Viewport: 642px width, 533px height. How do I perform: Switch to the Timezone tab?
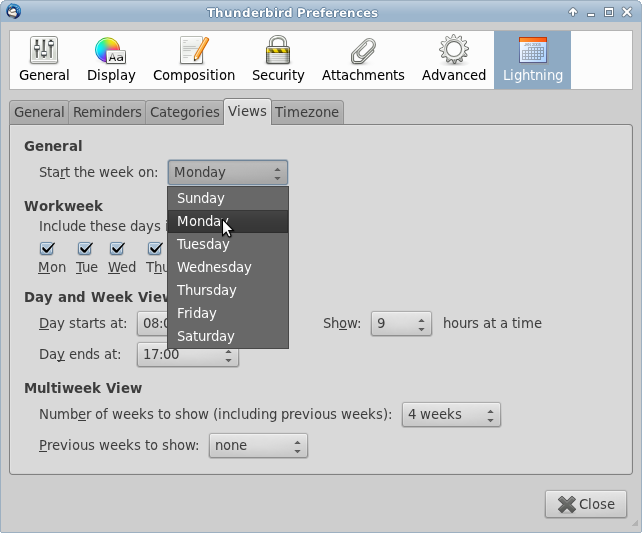point(307,112)
